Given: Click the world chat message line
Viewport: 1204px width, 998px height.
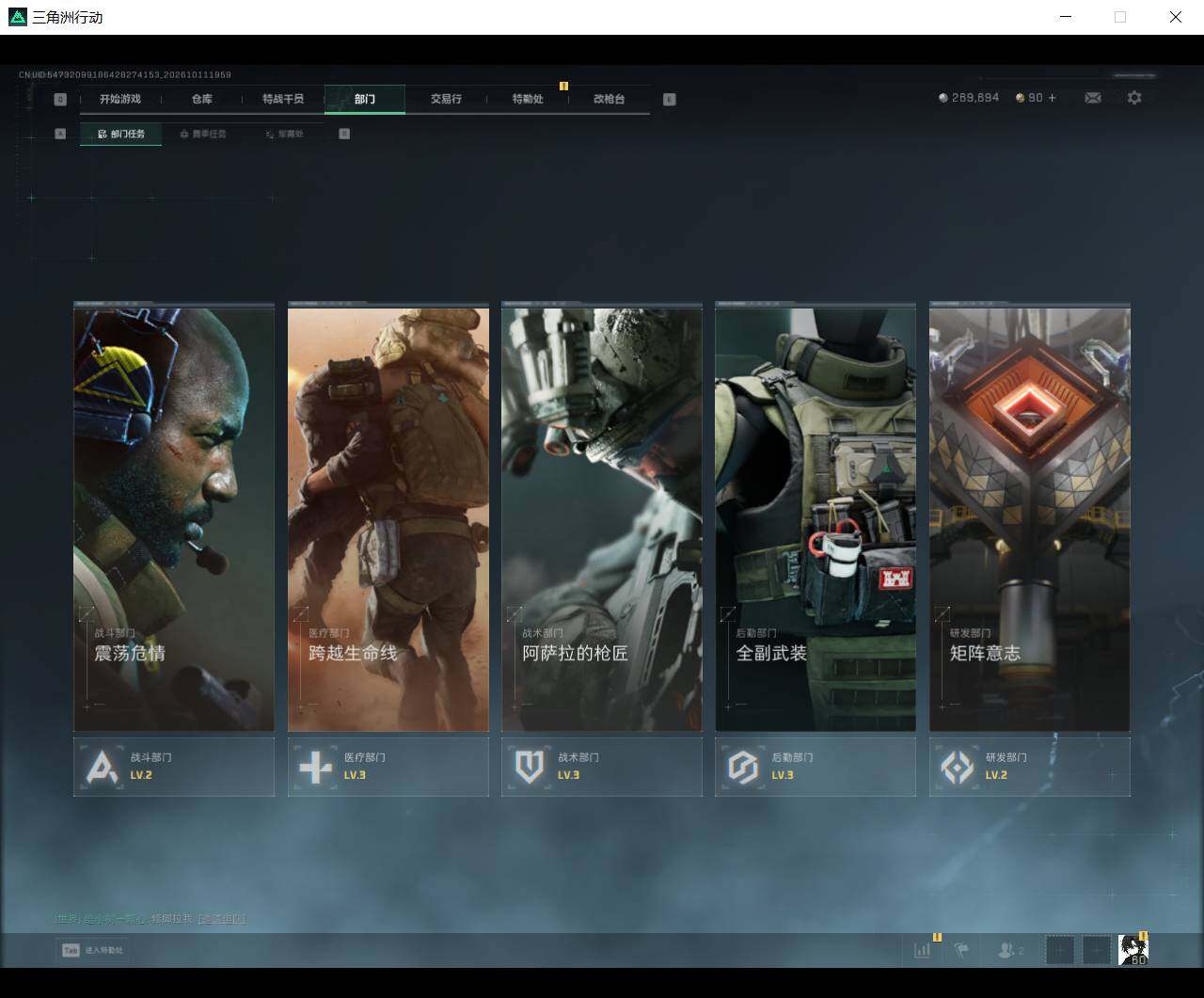Looking at the screenshot, I should (150, 918).
